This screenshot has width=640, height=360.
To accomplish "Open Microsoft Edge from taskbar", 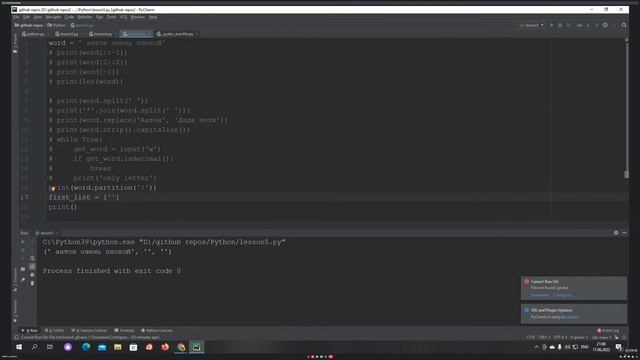I will (86, 347).
